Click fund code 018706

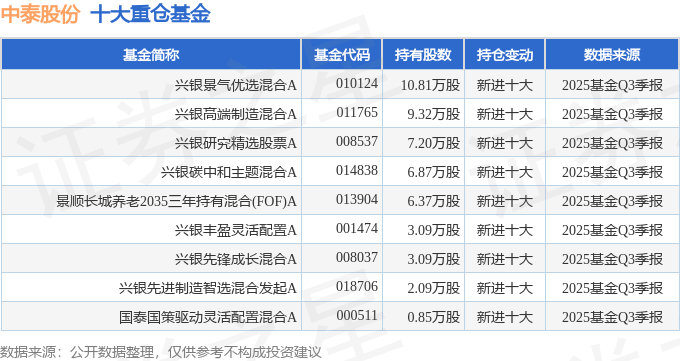coord(357,287)
